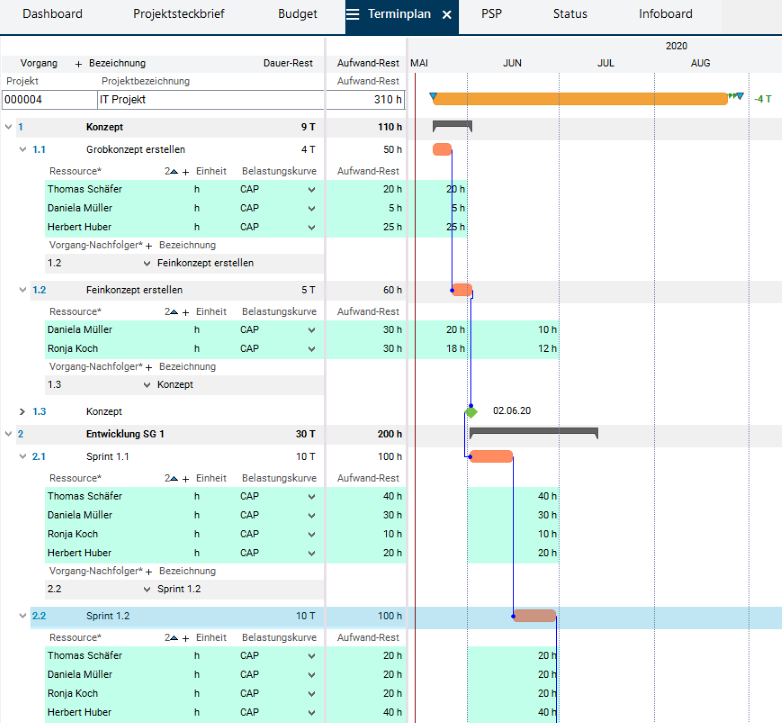This screenshot has height=723, width=782.
Task: Add a resource to Grobkonzept erstellen
Action: point(185,171)
